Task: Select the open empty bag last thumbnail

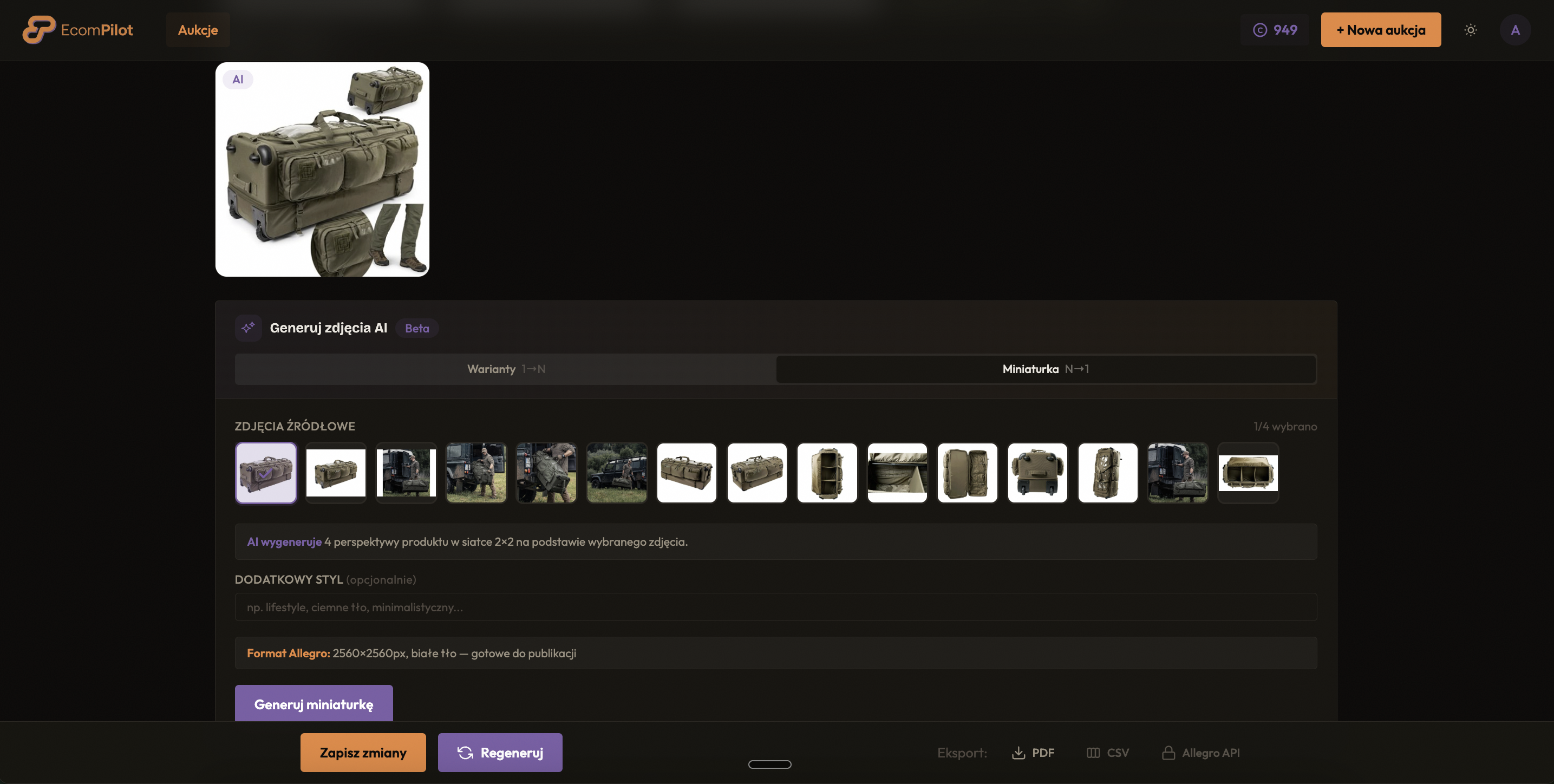Action: pos(1248,473)
